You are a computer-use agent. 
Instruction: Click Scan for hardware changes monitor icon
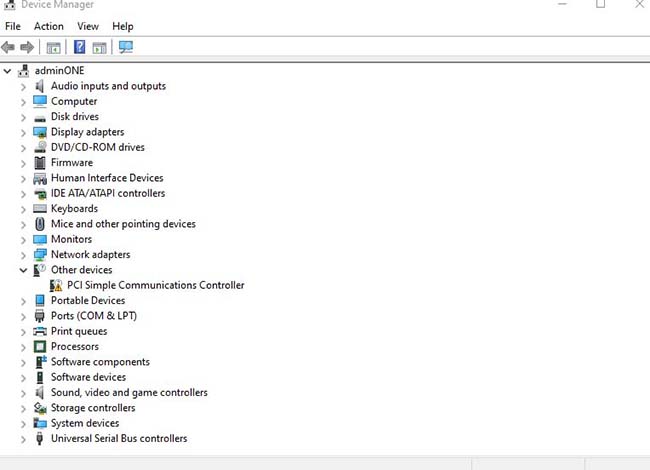[x=126, y=47]
